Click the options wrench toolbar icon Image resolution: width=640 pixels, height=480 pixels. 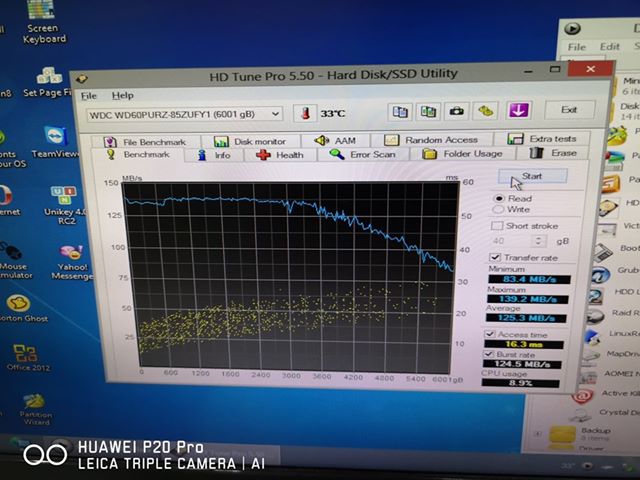tap(486, 111)
